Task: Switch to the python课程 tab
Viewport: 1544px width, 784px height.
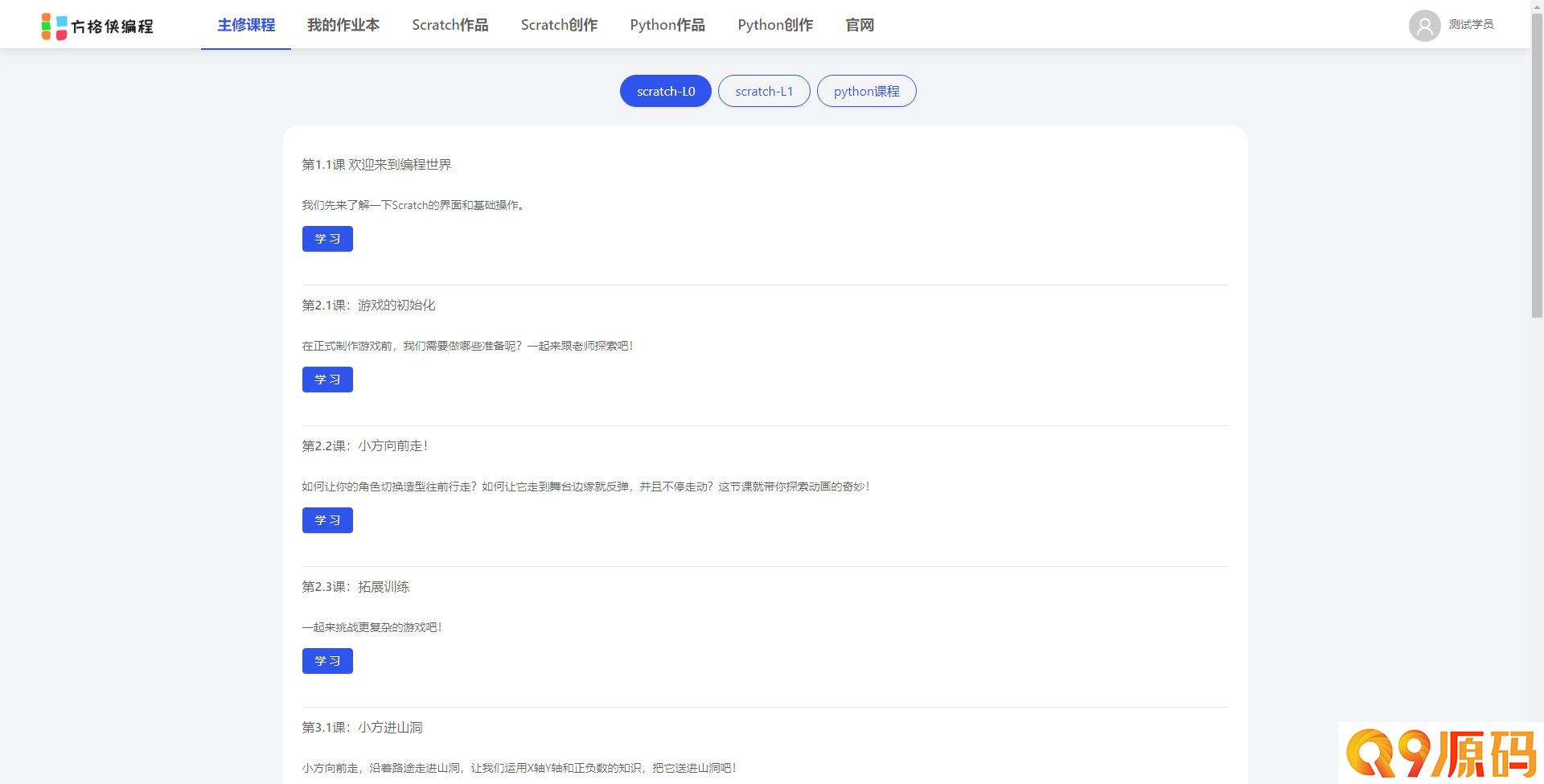Action: coord(867,91)
